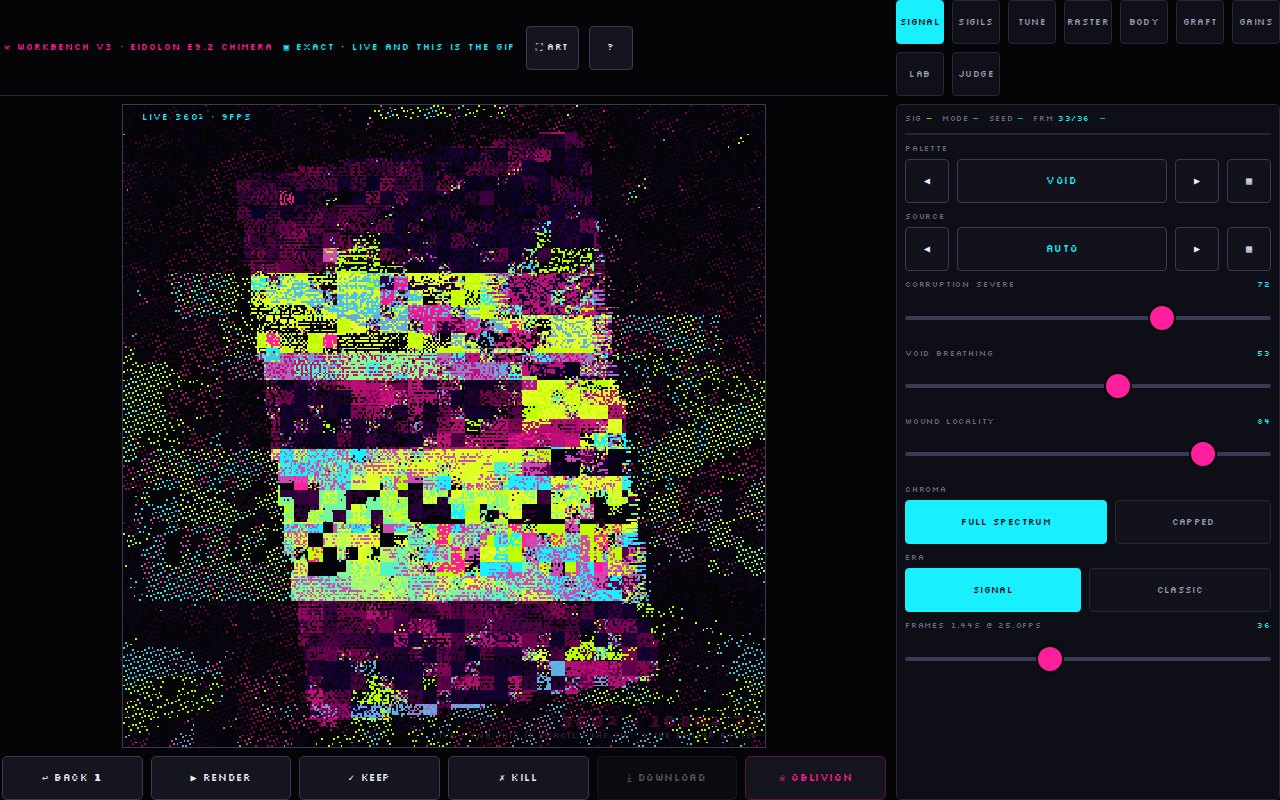Click the glitch art preview canvas
1280x800 pixels.
[444, 426]
